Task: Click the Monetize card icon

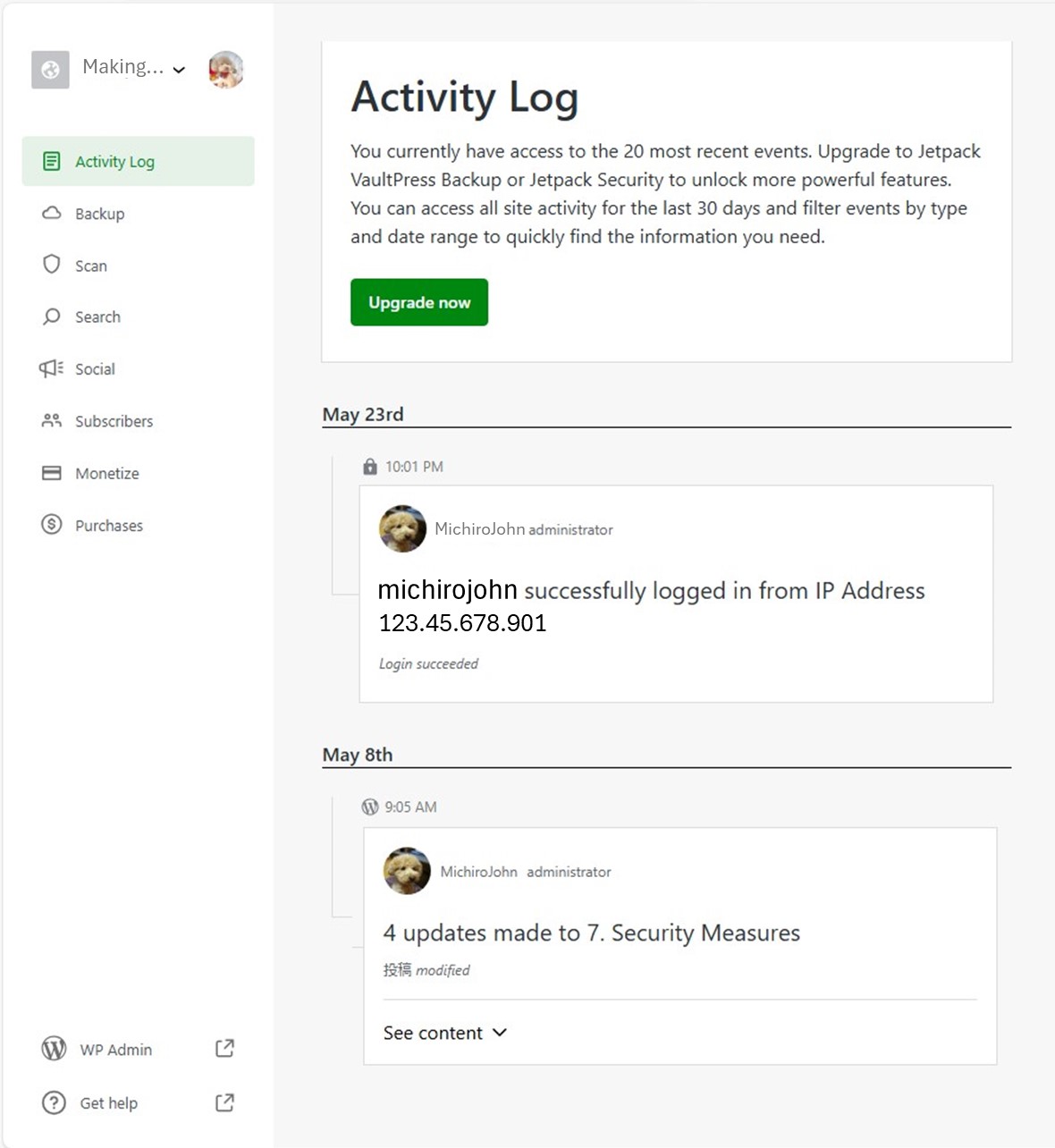Action: click(52, 473)
